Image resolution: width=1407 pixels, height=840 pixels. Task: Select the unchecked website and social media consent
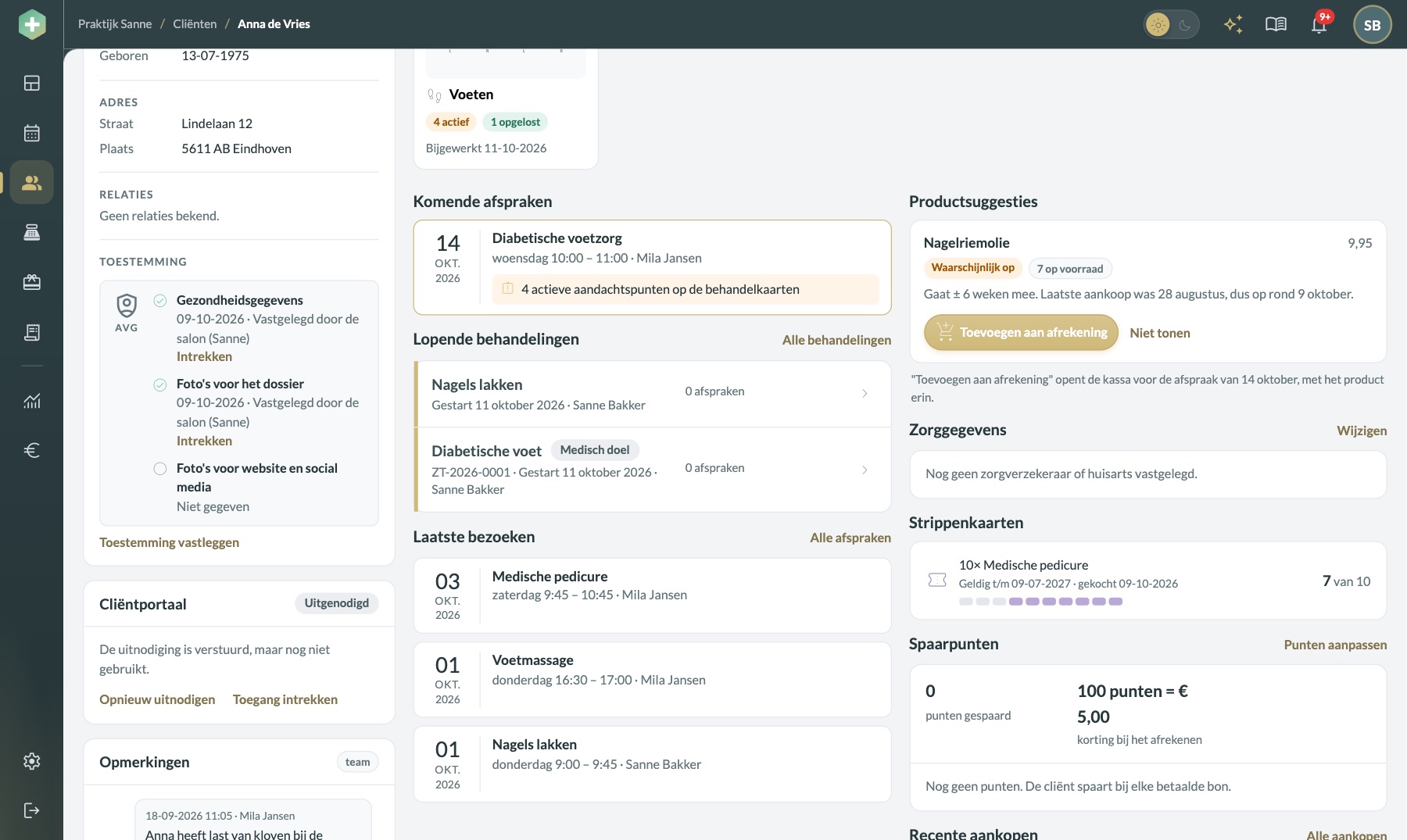coord(160,469)
